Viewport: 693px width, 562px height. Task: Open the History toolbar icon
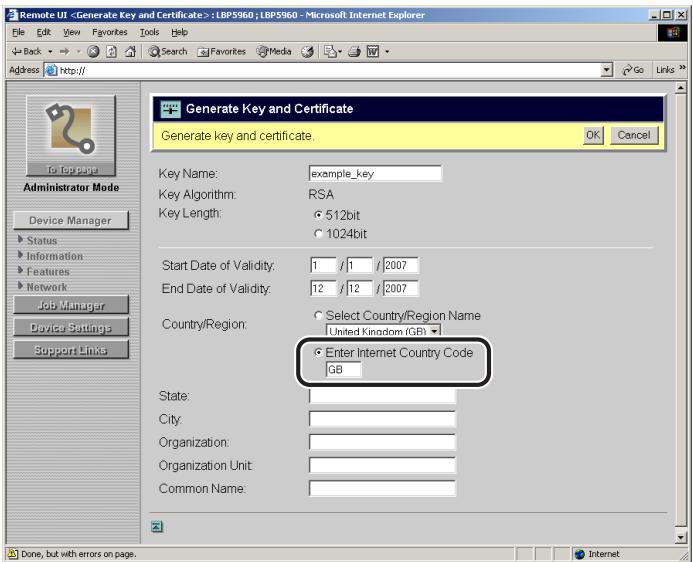(x=307, y=52)
